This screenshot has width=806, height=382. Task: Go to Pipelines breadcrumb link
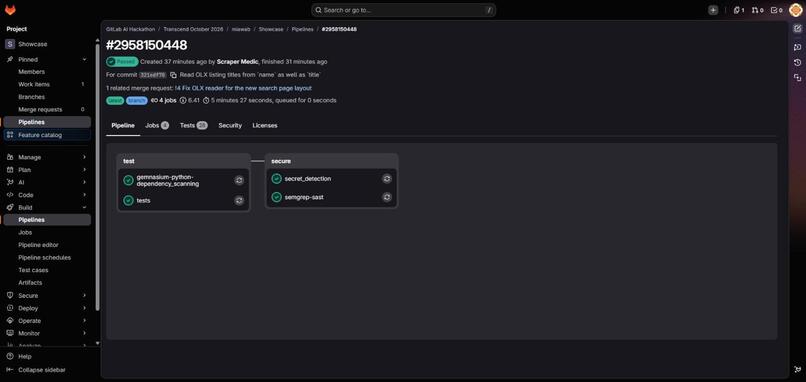302,29
